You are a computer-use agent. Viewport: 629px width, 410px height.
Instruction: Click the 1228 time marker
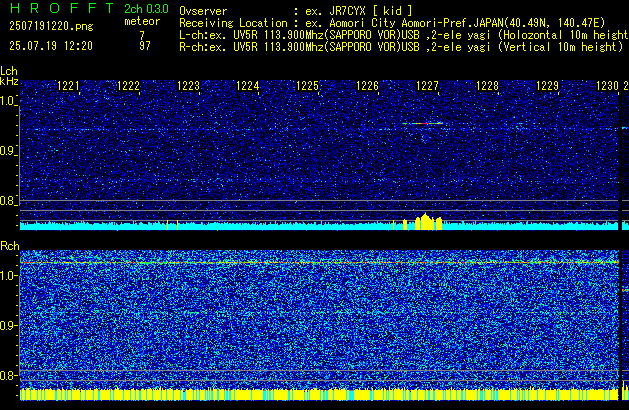coord(487,86)
